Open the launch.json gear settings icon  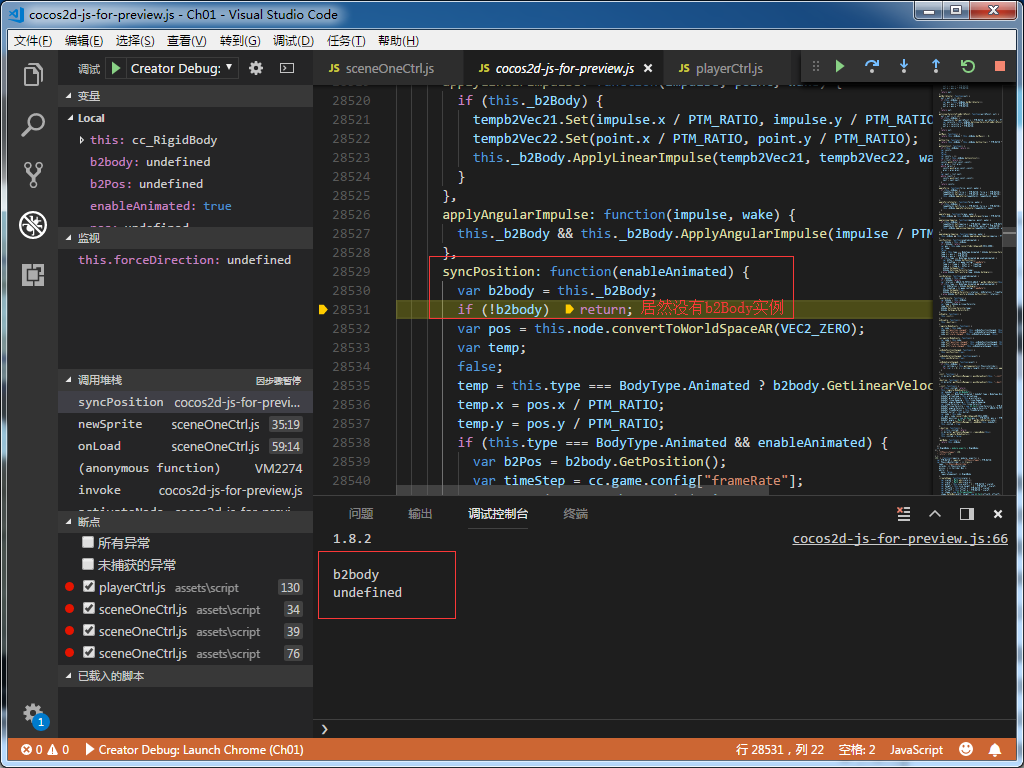pyautogui.click(x=256, y=68)
